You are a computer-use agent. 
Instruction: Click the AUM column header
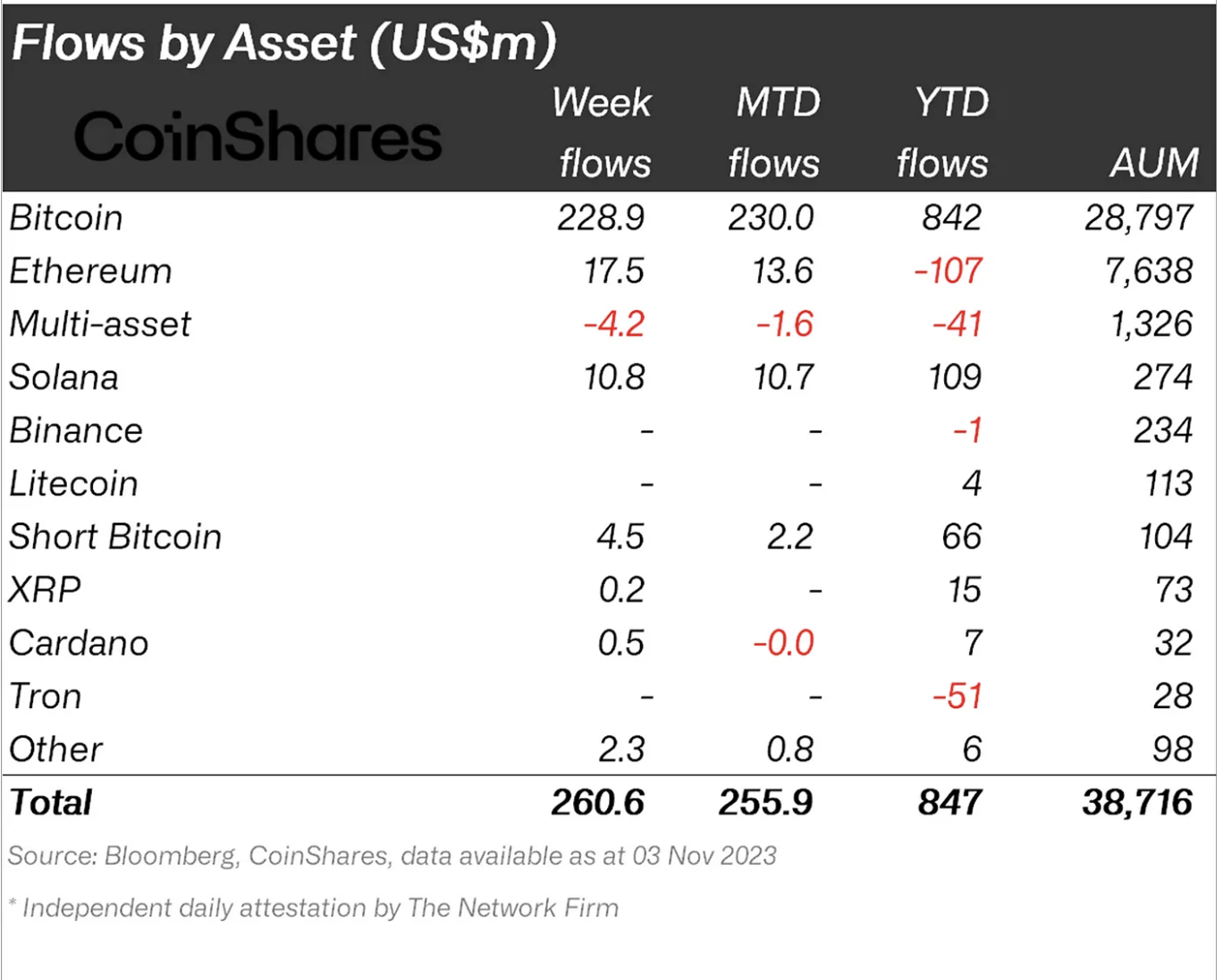coord(1154,163)
